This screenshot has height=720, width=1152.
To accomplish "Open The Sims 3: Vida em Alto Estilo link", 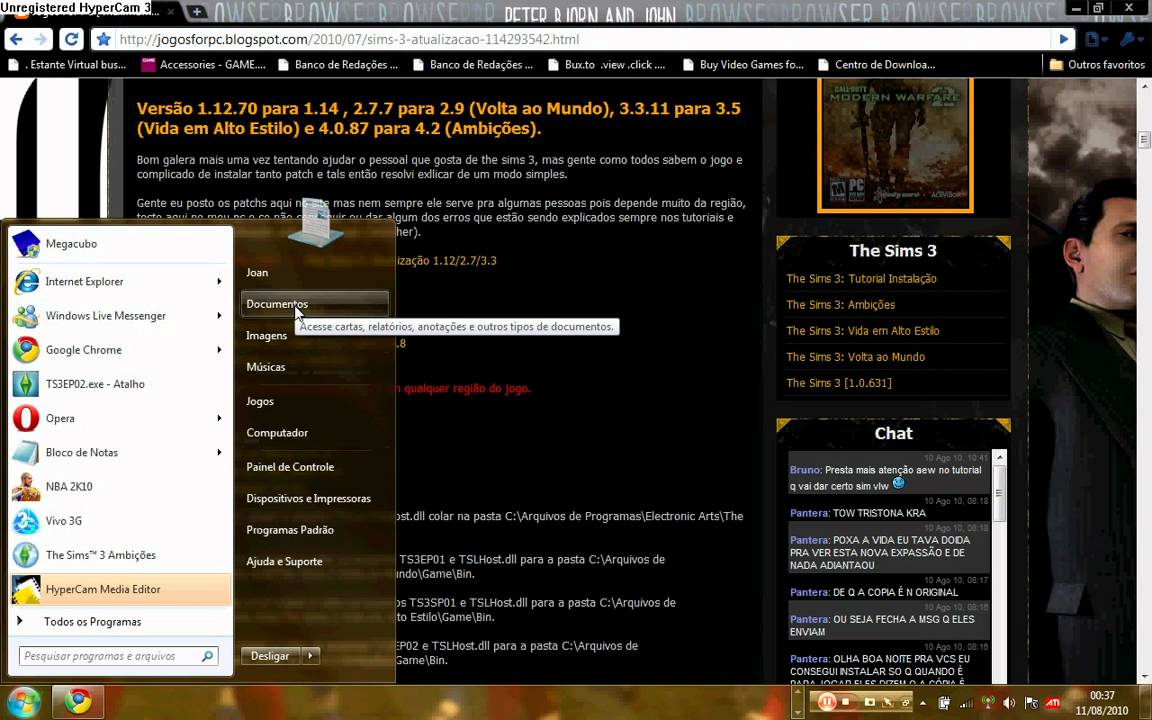I will tap(863, 331).
